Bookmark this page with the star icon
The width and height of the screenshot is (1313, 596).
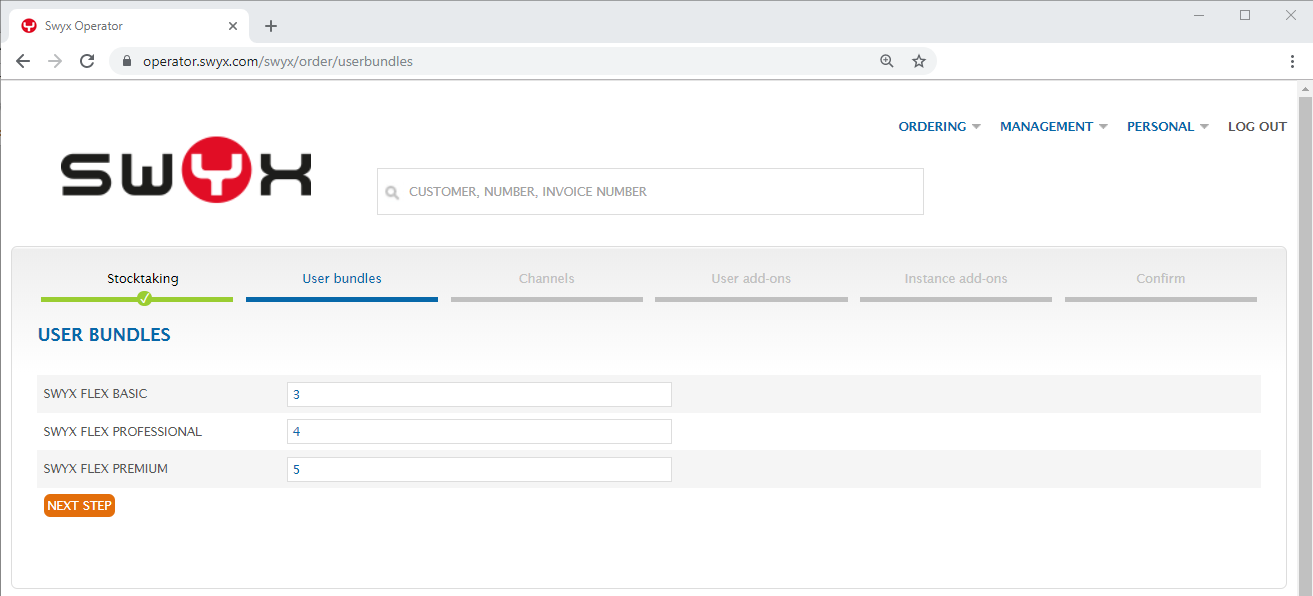point(919,61)
